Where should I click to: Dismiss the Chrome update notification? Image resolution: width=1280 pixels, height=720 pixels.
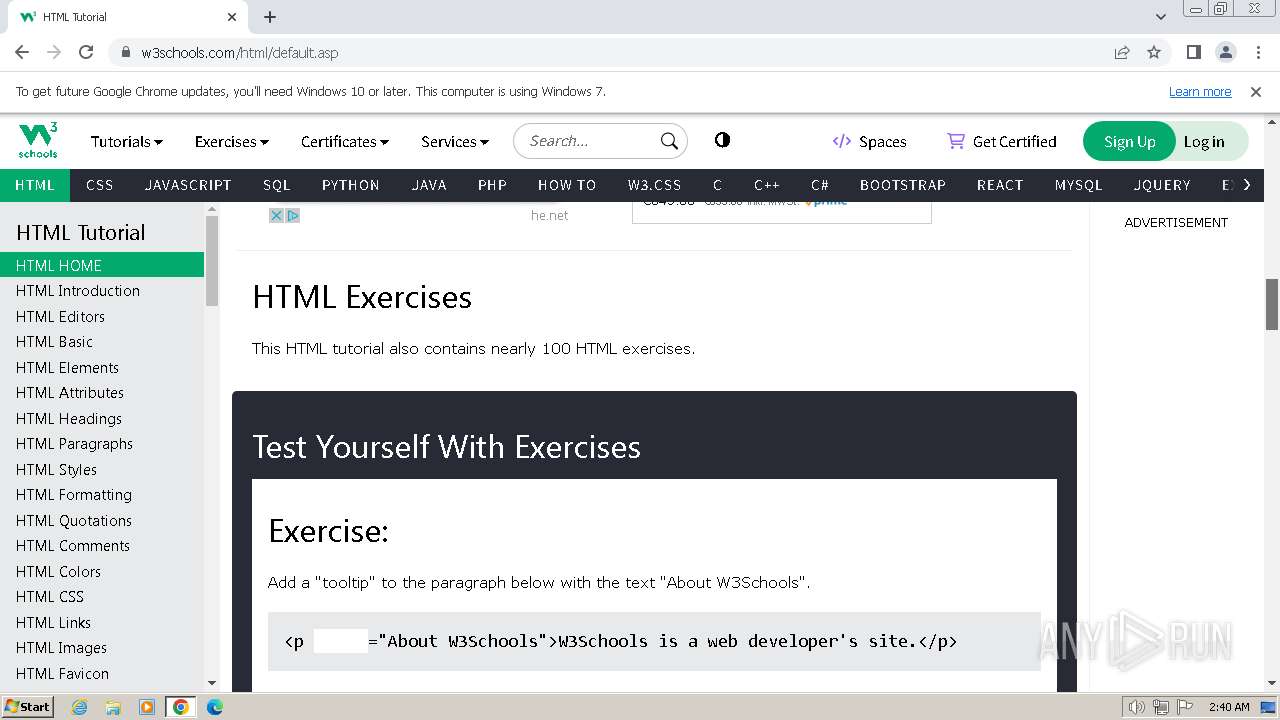[x=1256, y=91]
